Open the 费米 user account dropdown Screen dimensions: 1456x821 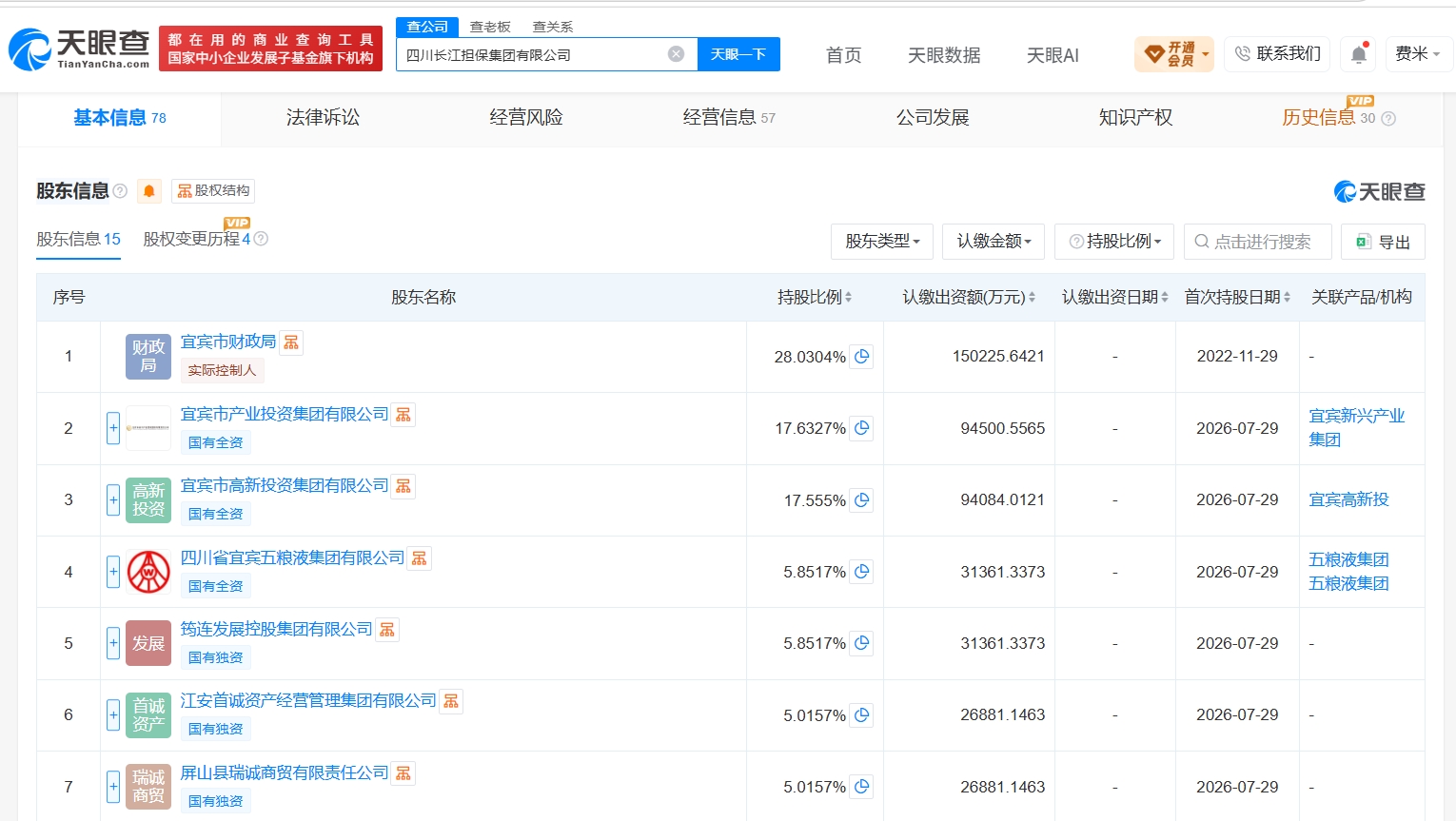[x=1417, y=54]
